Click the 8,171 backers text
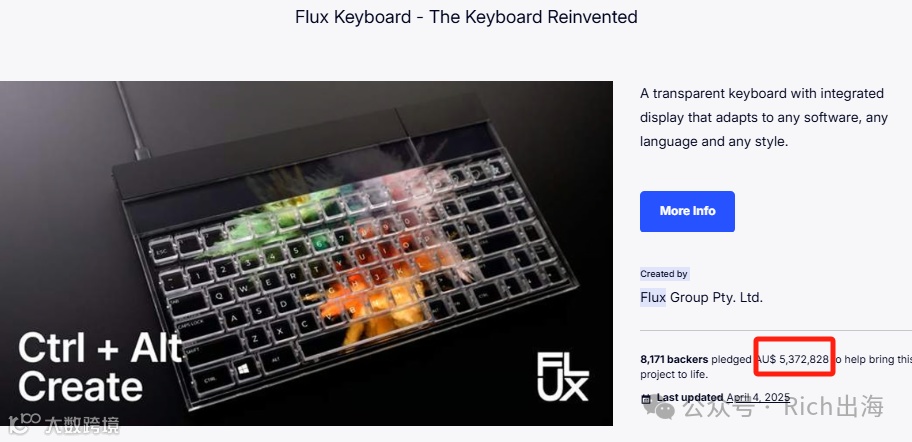 (x=674, y=359)
